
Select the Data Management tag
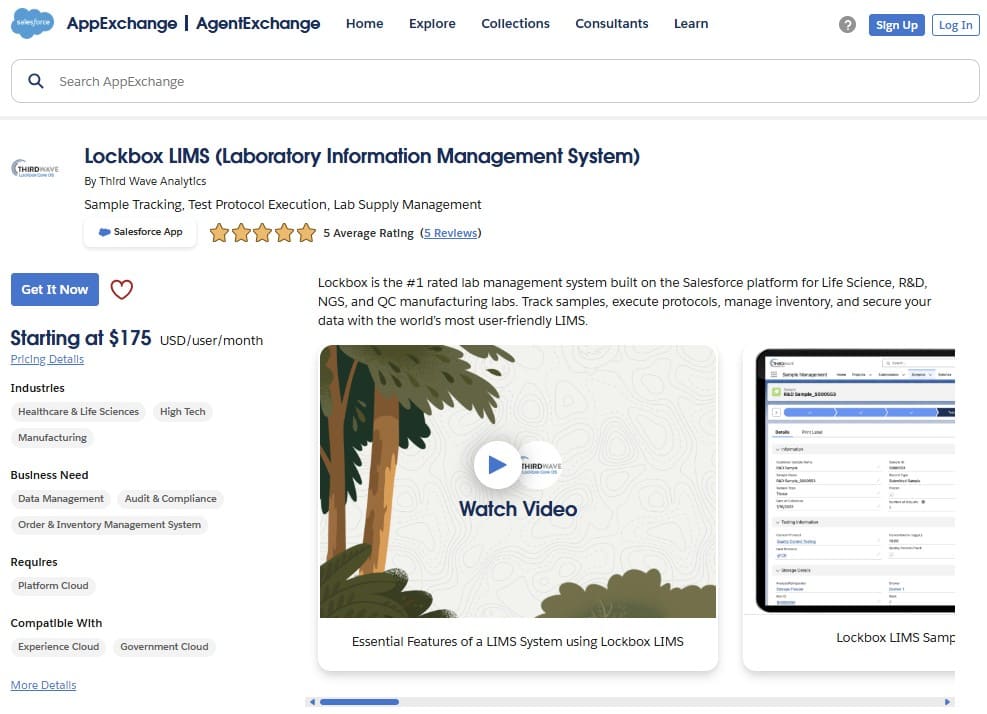[x=60, y=499]
